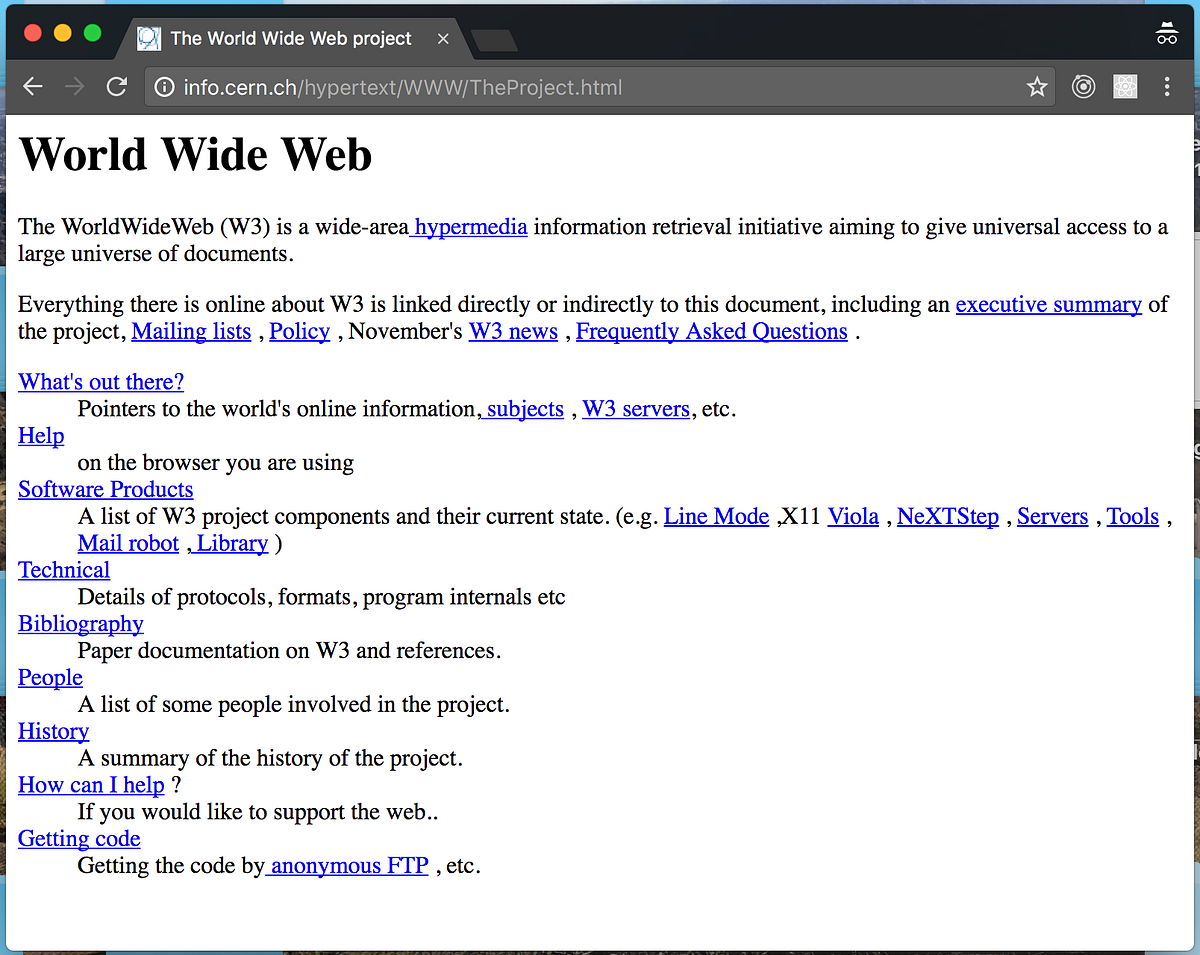Click the forward navigation arrow
Image resolution: width=1200 pixels, height=955 pixels.
click(74, 86)
